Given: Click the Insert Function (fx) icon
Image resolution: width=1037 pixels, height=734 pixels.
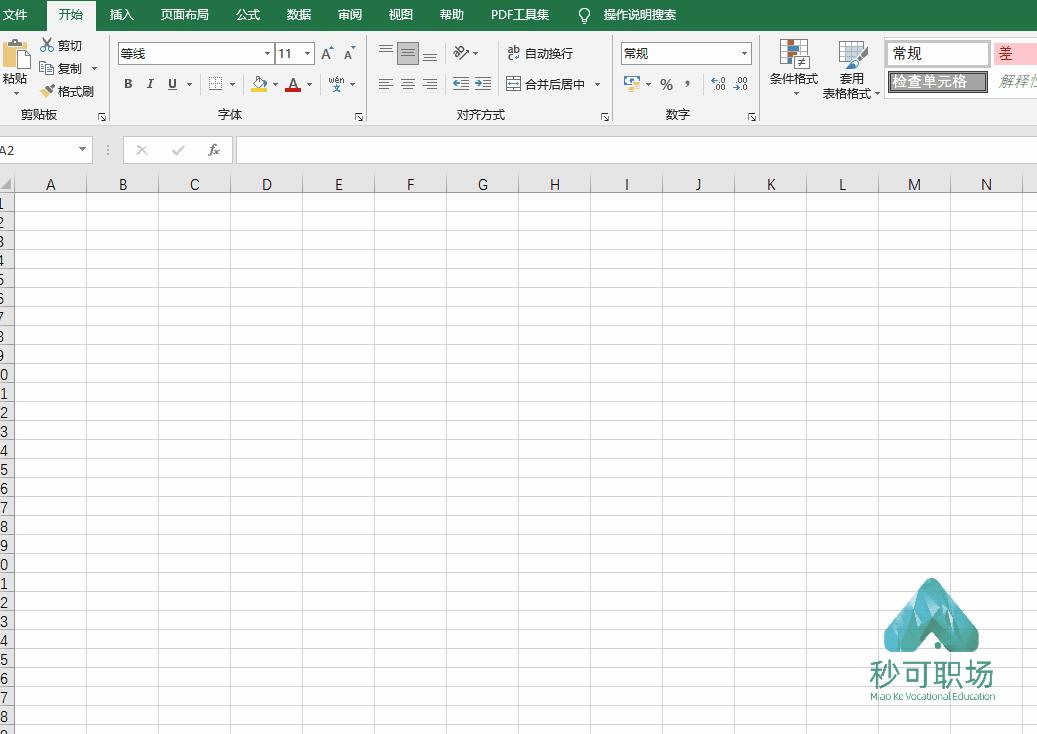Looking at the screenshot, I should [x=213, y=150].
